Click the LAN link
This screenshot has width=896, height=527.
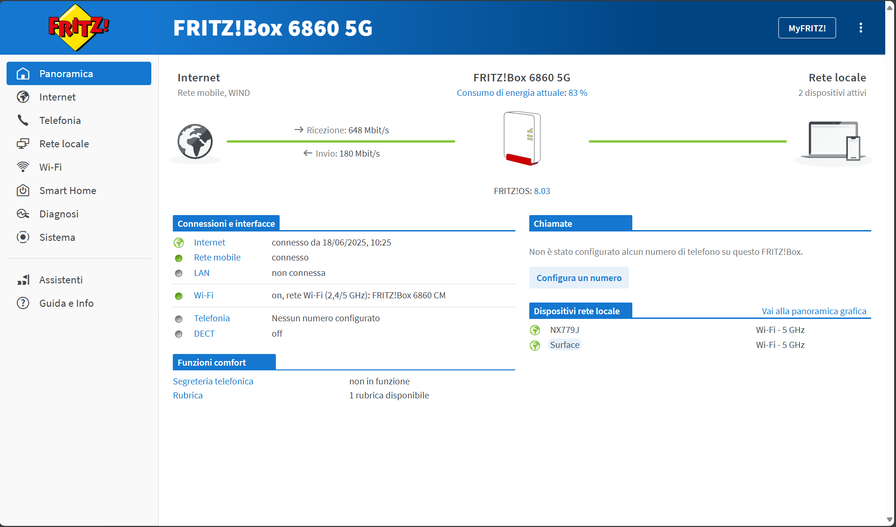point(202,273)
